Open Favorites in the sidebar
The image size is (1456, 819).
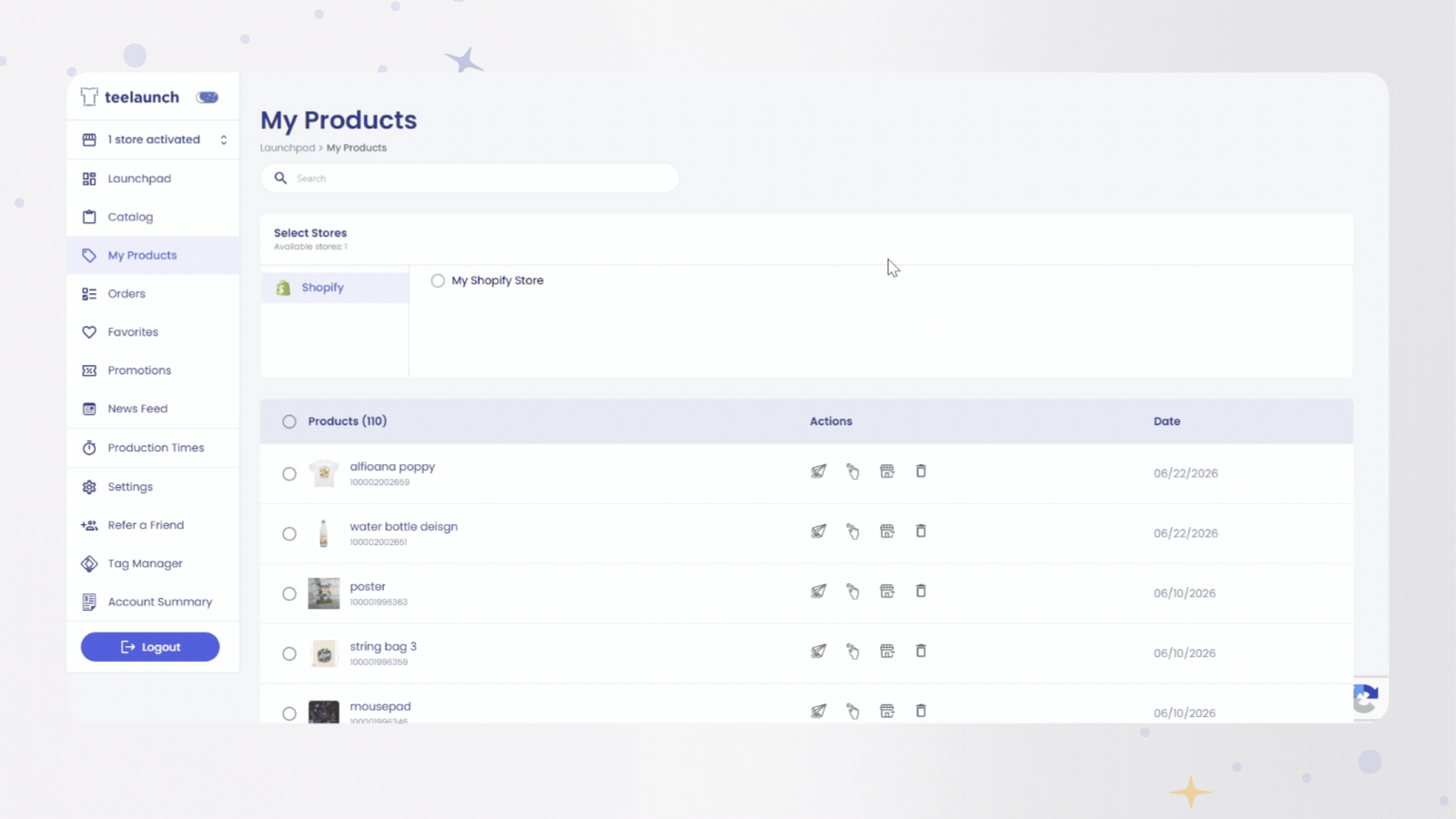153,332
